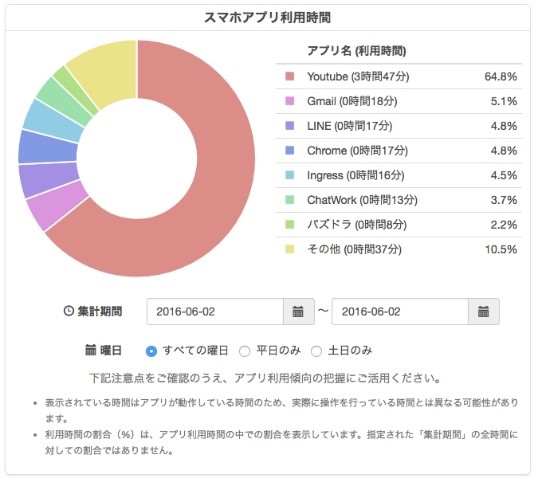Open the end date calendar picker
The width and height of the screenshot is (538, 482).
[483, 311]
